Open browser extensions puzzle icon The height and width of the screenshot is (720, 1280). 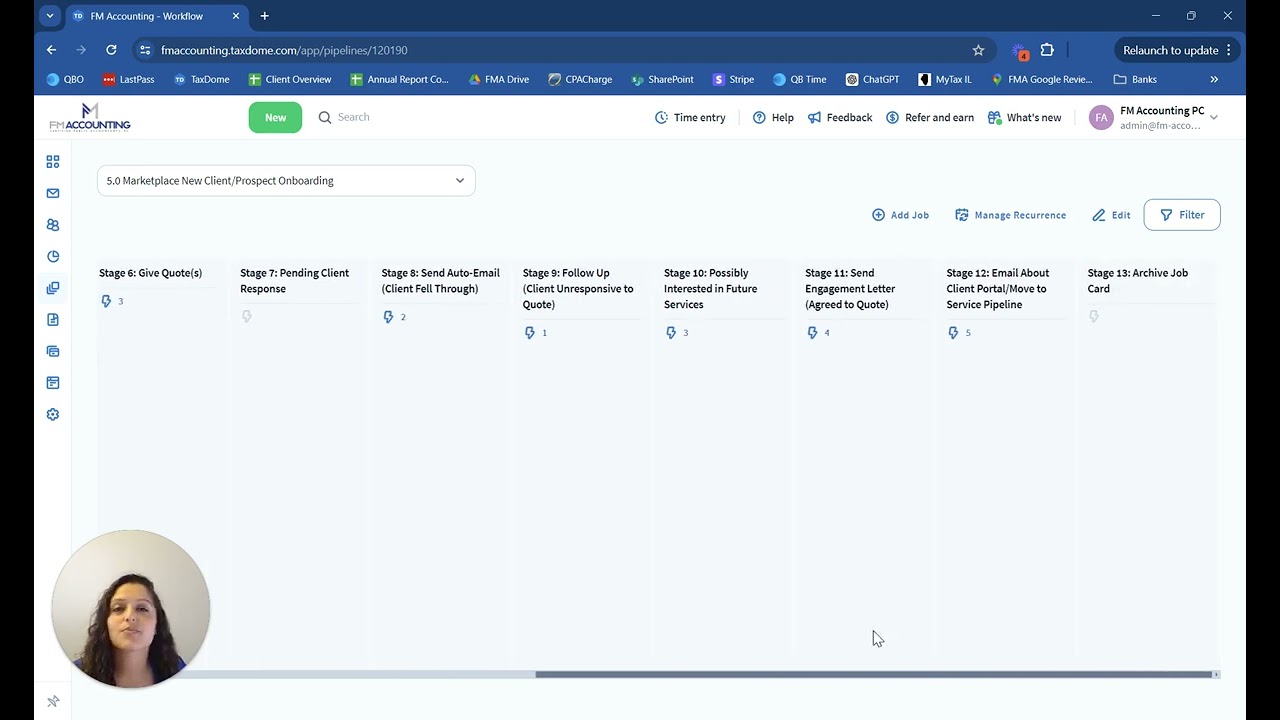click(x=1047, y=50)
